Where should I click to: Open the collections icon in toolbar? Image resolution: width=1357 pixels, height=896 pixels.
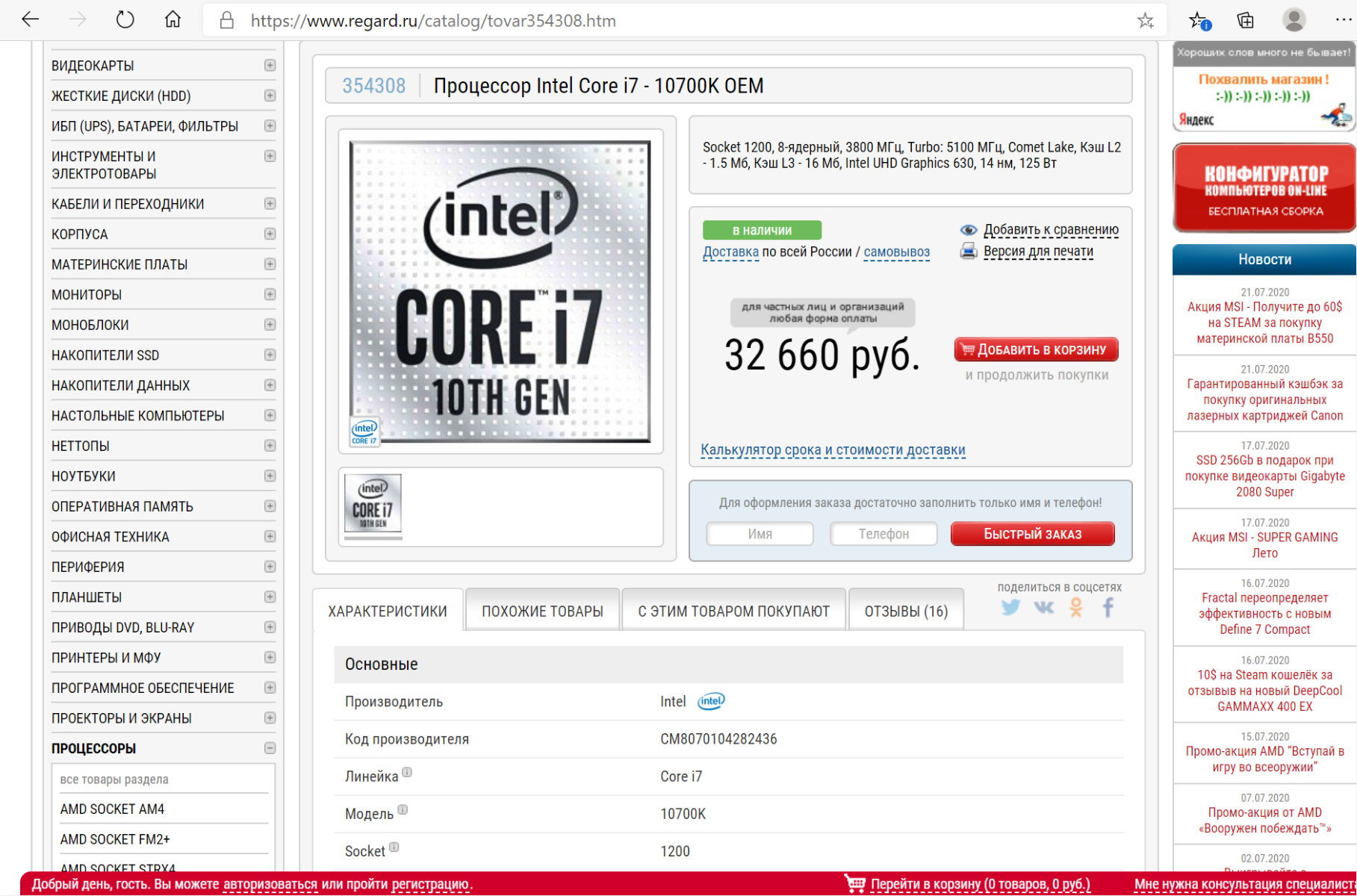pyautogui.click(x=1246, y=21)
